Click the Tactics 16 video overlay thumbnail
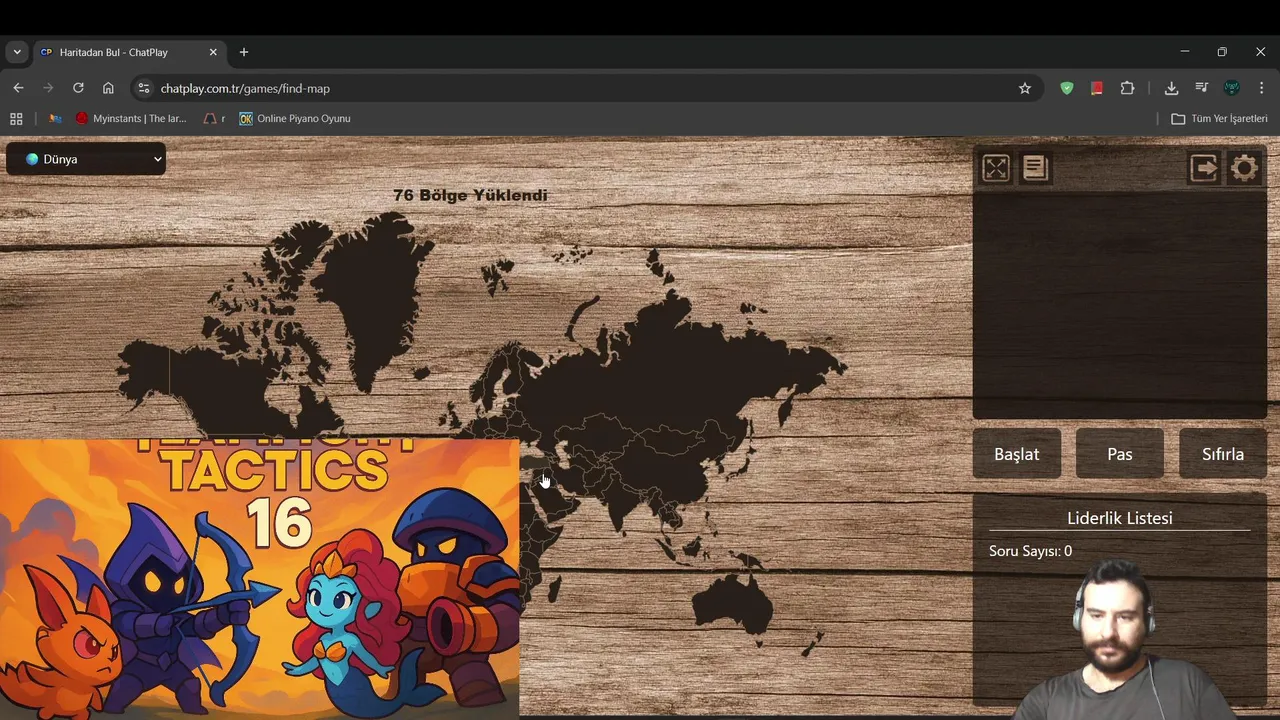 point(259,578)
